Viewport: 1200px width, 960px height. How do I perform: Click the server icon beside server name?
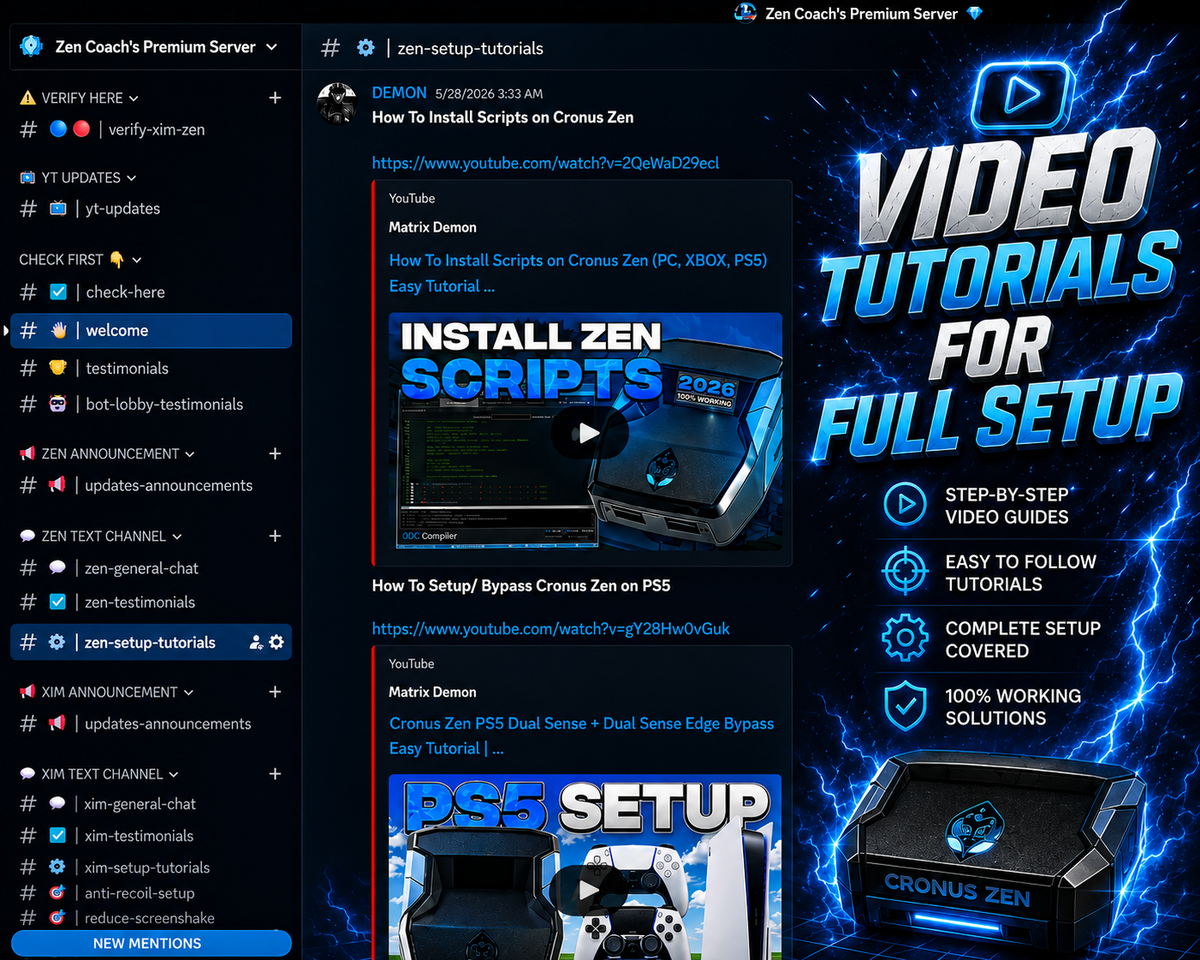33,47
